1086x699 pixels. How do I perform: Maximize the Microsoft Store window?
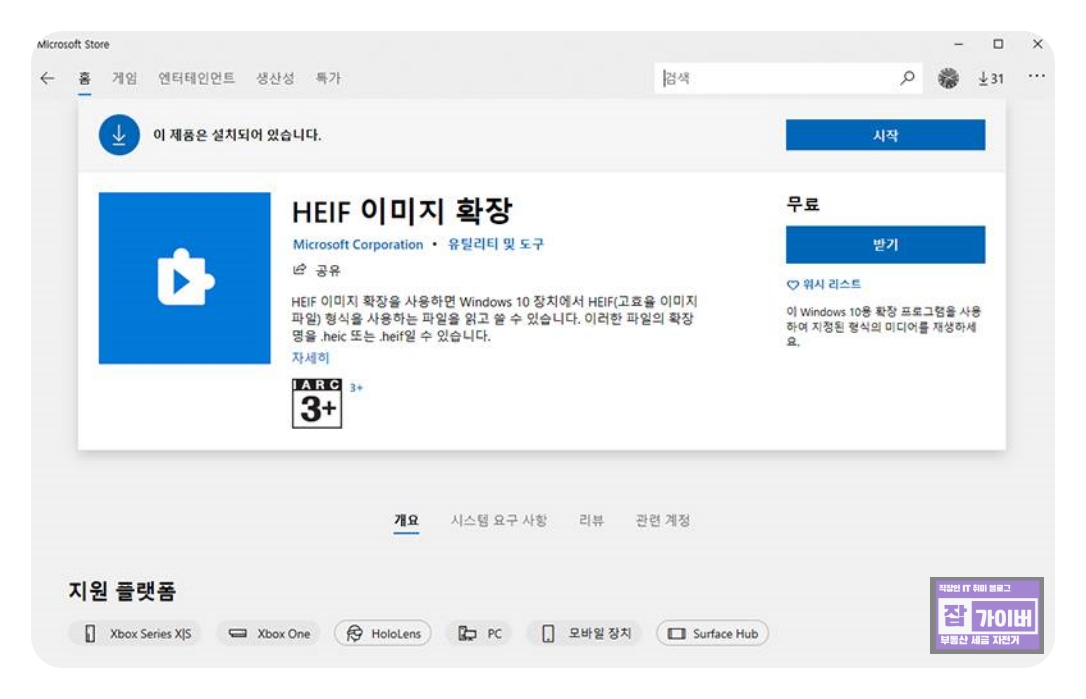tap(998, 44)
